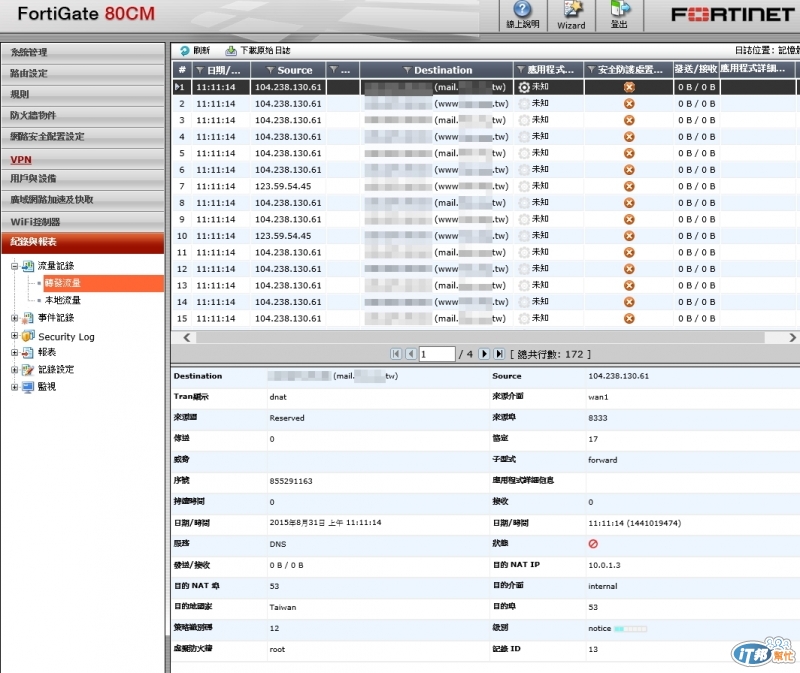Go to the previous log page

click(x=411, y=354)
